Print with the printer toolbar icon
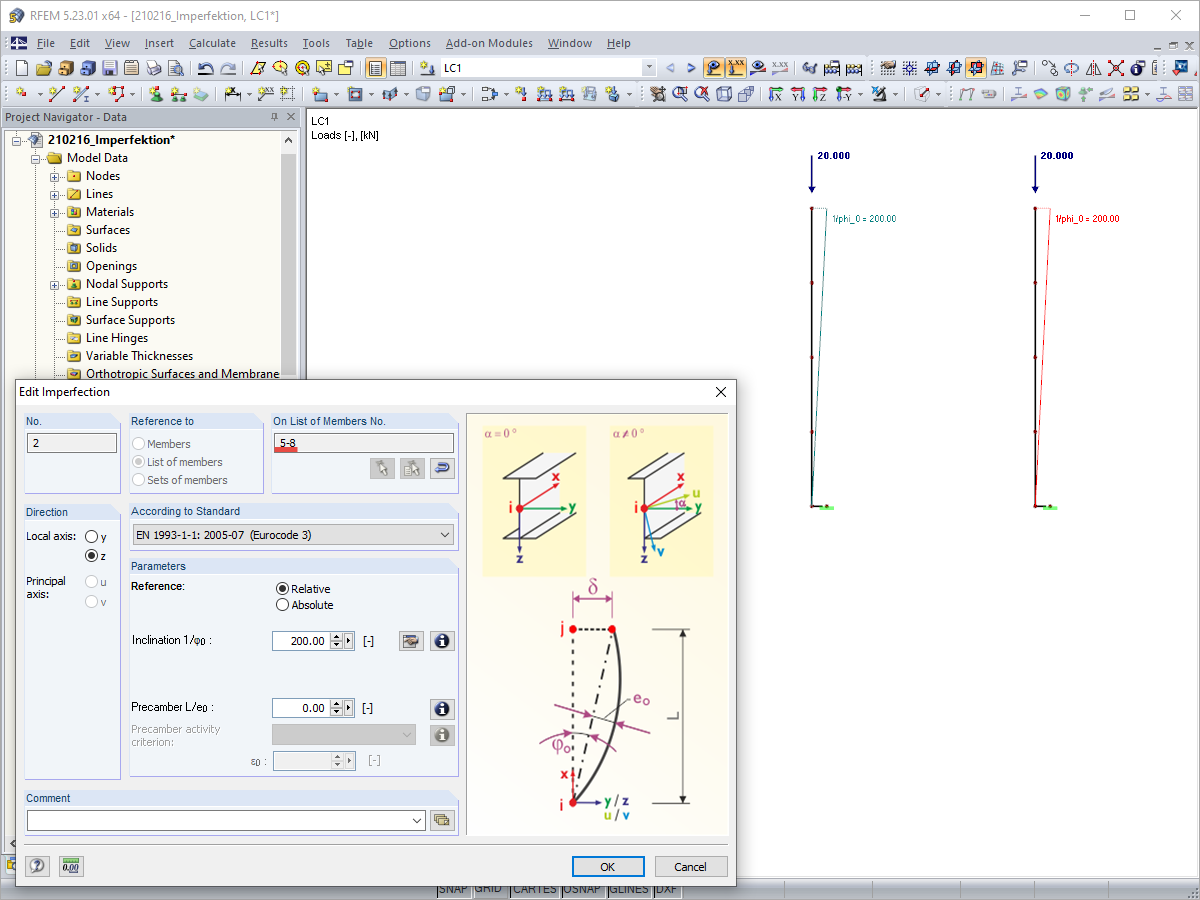 pos(153,68)
